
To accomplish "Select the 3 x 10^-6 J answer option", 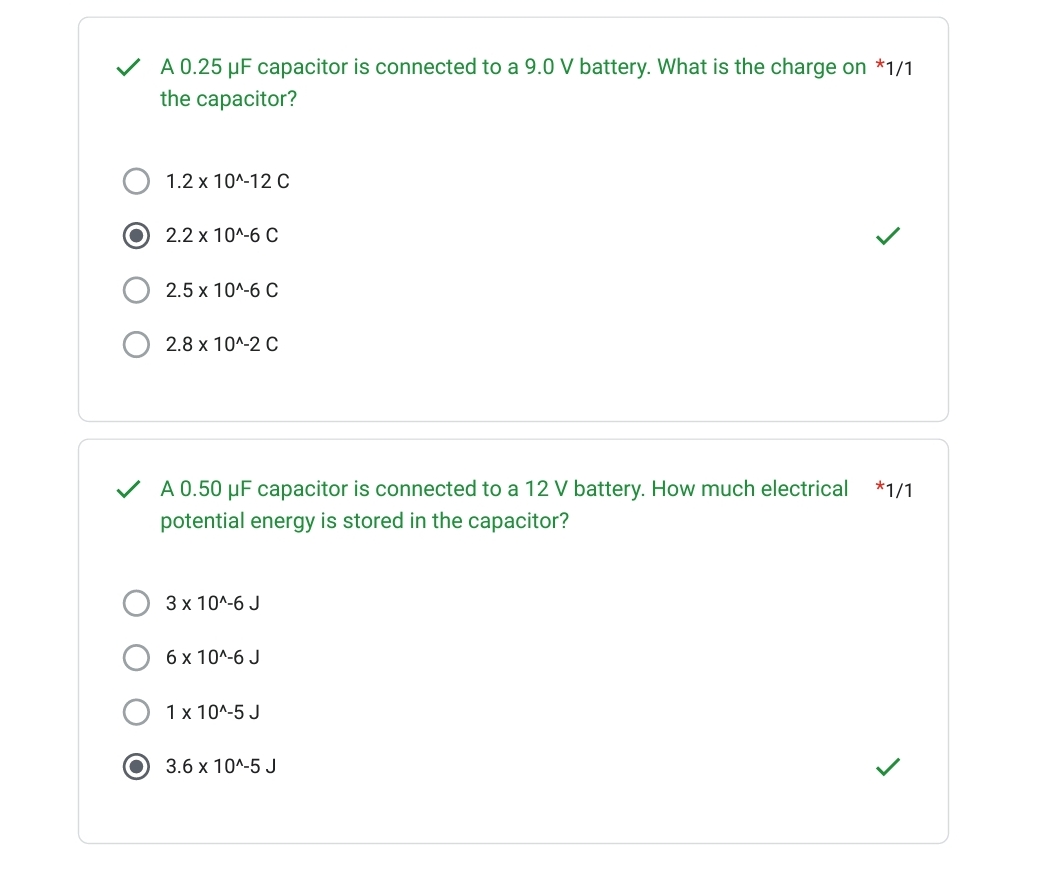I will [136, 603].
